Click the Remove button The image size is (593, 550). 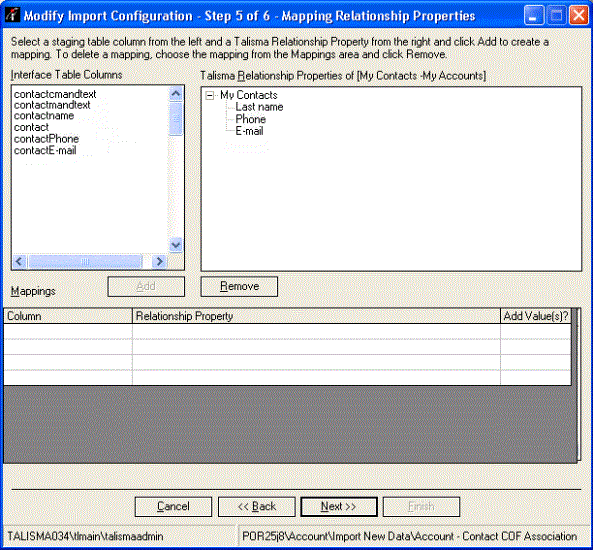239,286
